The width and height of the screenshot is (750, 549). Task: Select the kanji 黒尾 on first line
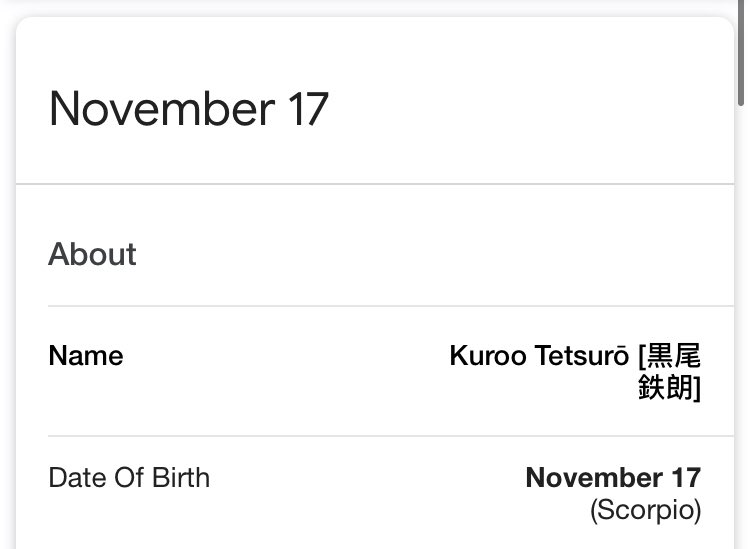coord(673,356)
